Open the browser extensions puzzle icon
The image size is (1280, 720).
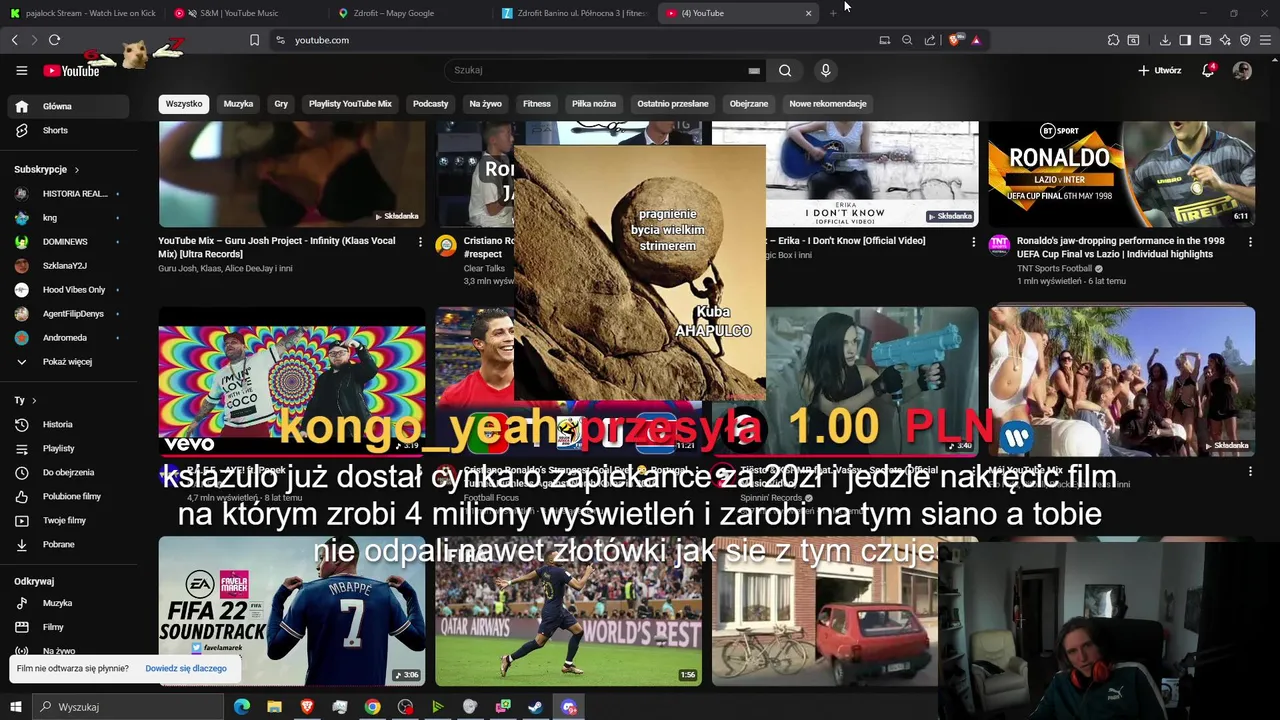tap(1113, 40)
